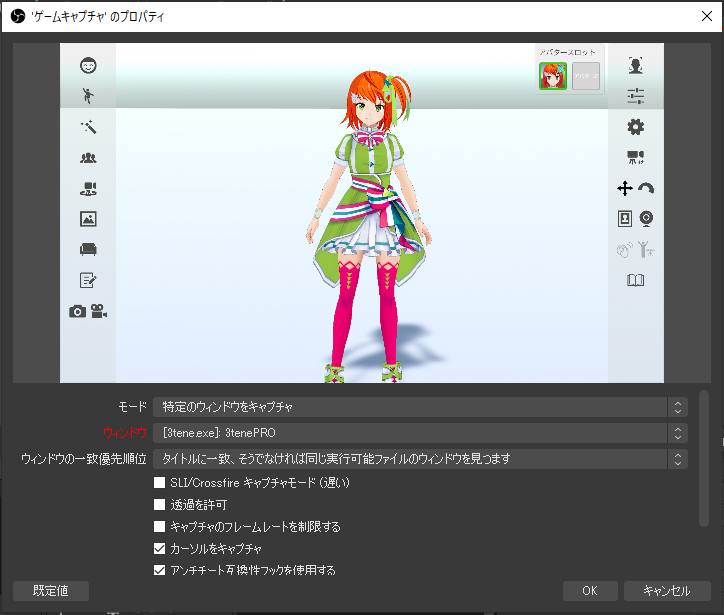Screen dimensions: 724x615
Task: Check キャプチャのフレームレートを制限する
Action: (x=159, y=526)
